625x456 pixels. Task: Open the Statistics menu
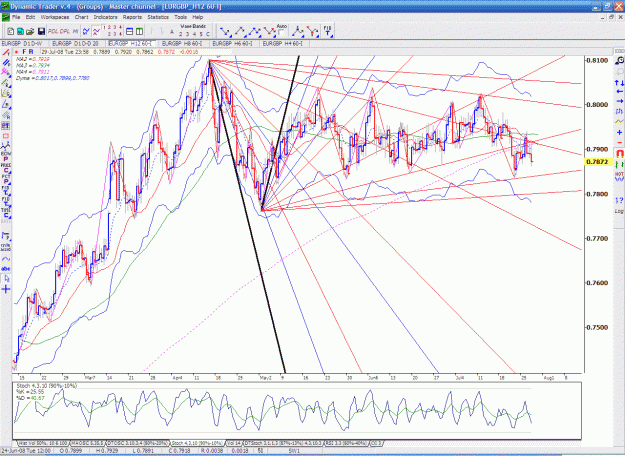[x=158, y=17]
